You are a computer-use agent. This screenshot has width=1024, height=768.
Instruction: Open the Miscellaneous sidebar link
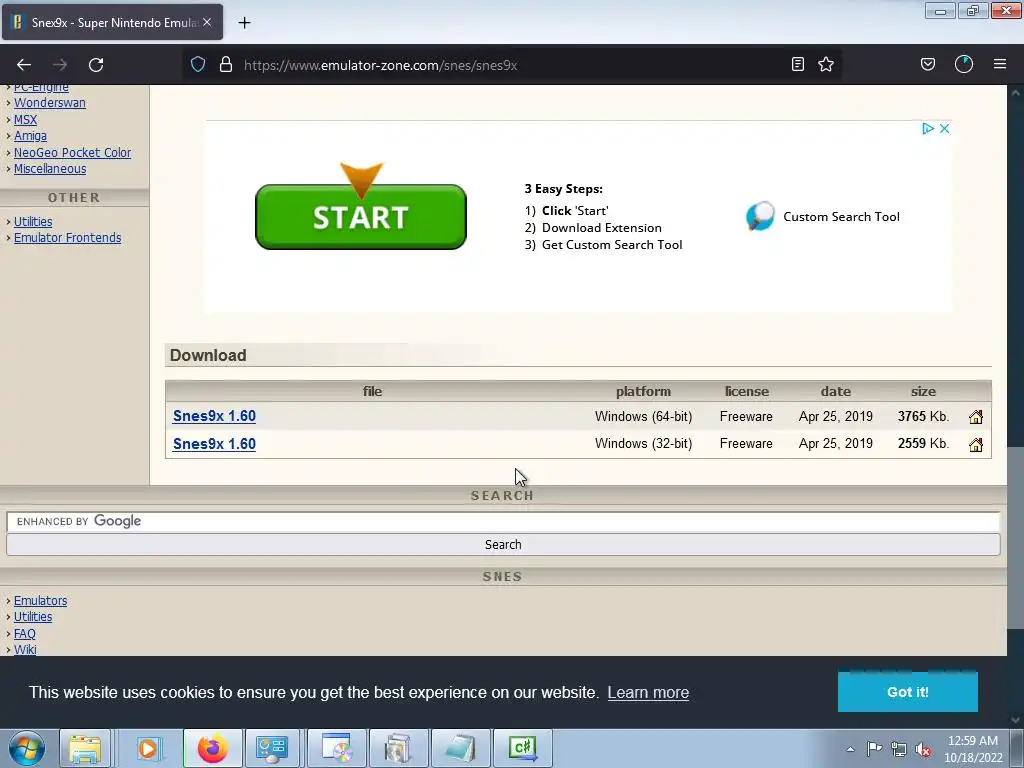50,168
